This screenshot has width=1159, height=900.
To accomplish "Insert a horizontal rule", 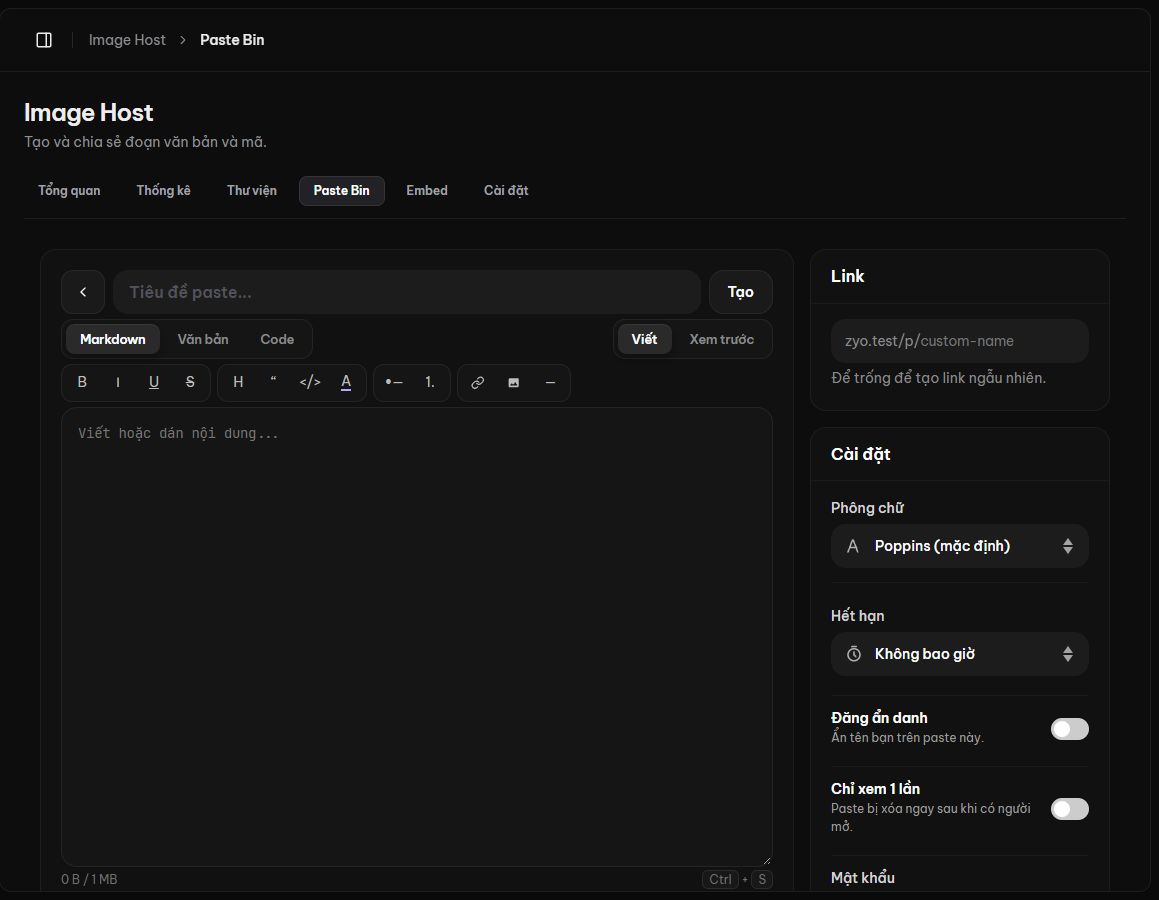I will tap(550, 382).
